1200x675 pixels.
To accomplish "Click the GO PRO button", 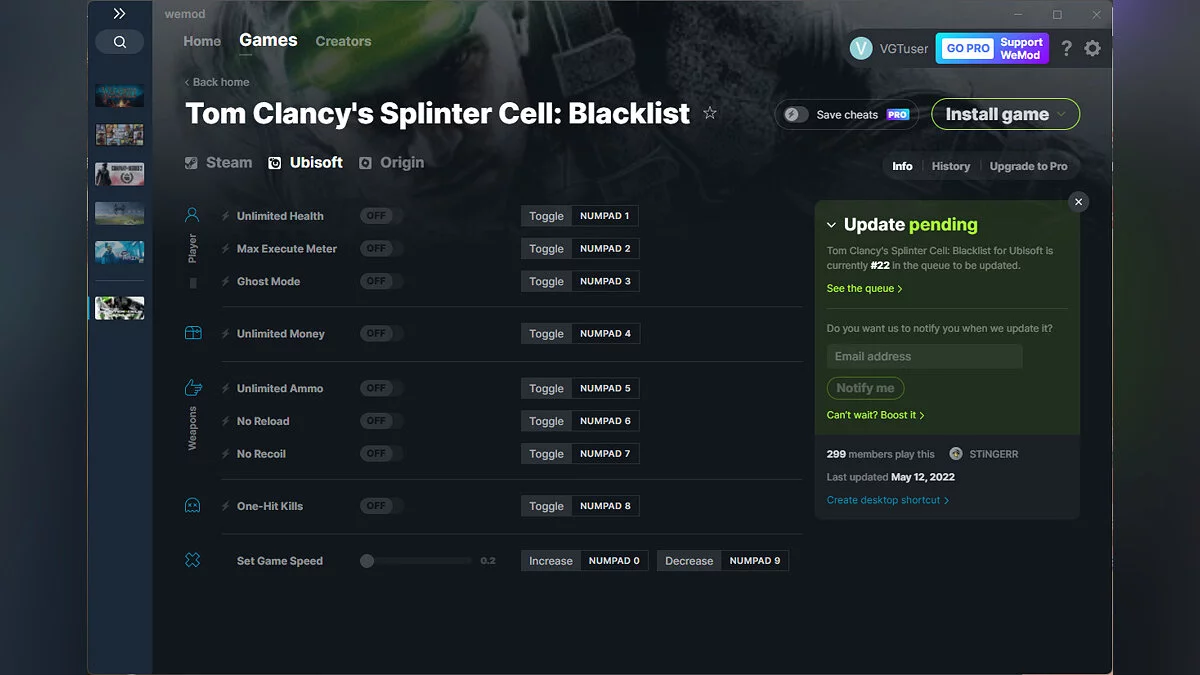I will [x=966, y=47].
